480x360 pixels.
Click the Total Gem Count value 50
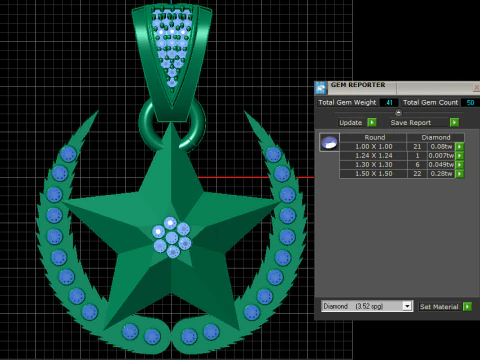pos(470,102)
